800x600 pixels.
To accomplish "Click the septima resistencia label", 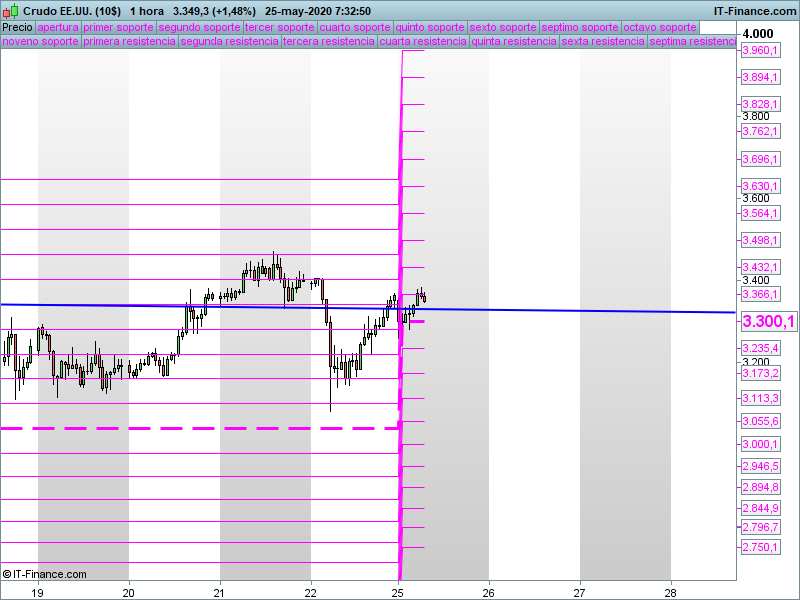I will click(x=692, y=41).
